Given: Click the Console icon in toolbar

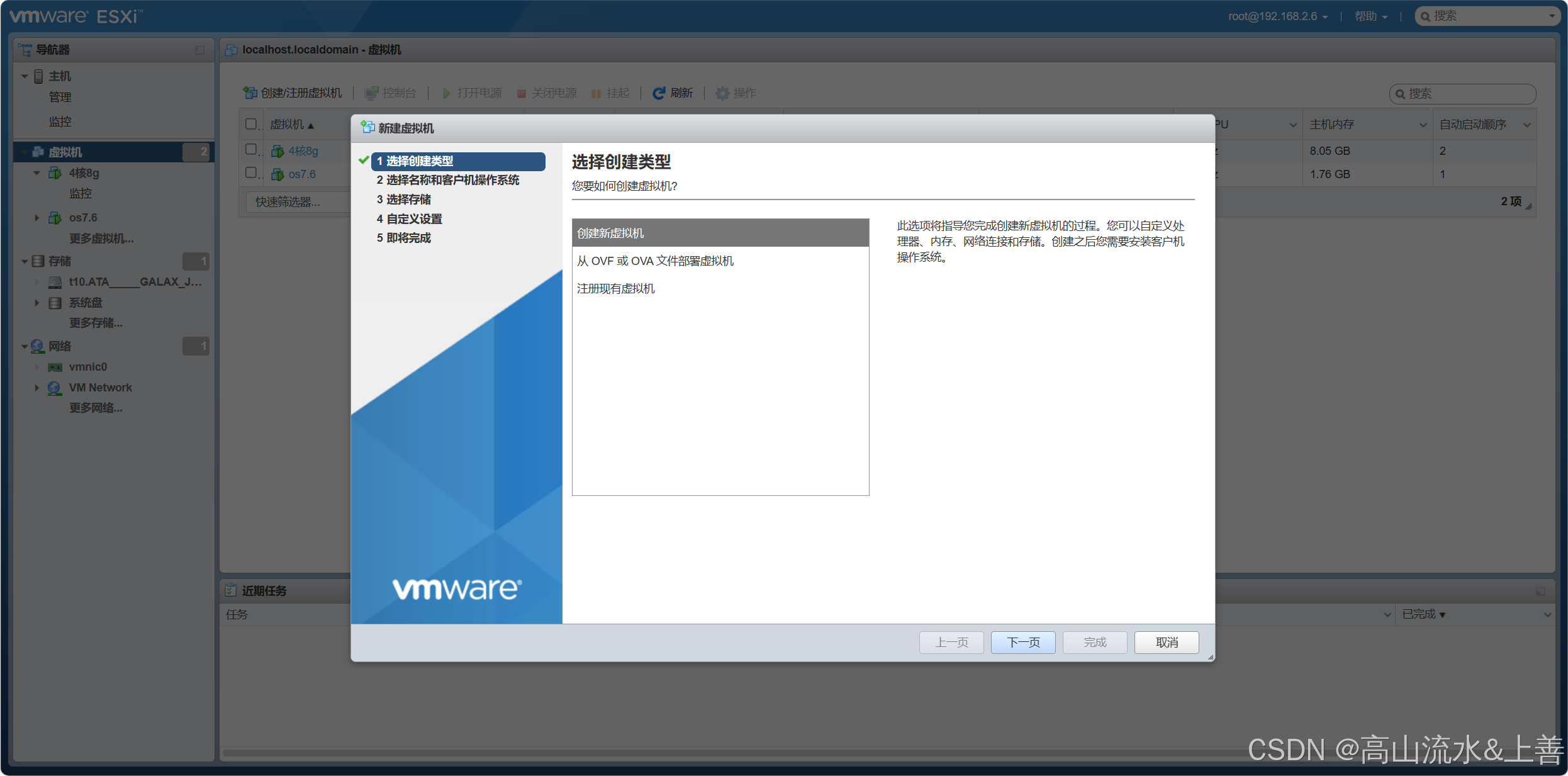Looking at the screenshot, I should (x=371, y=93).
